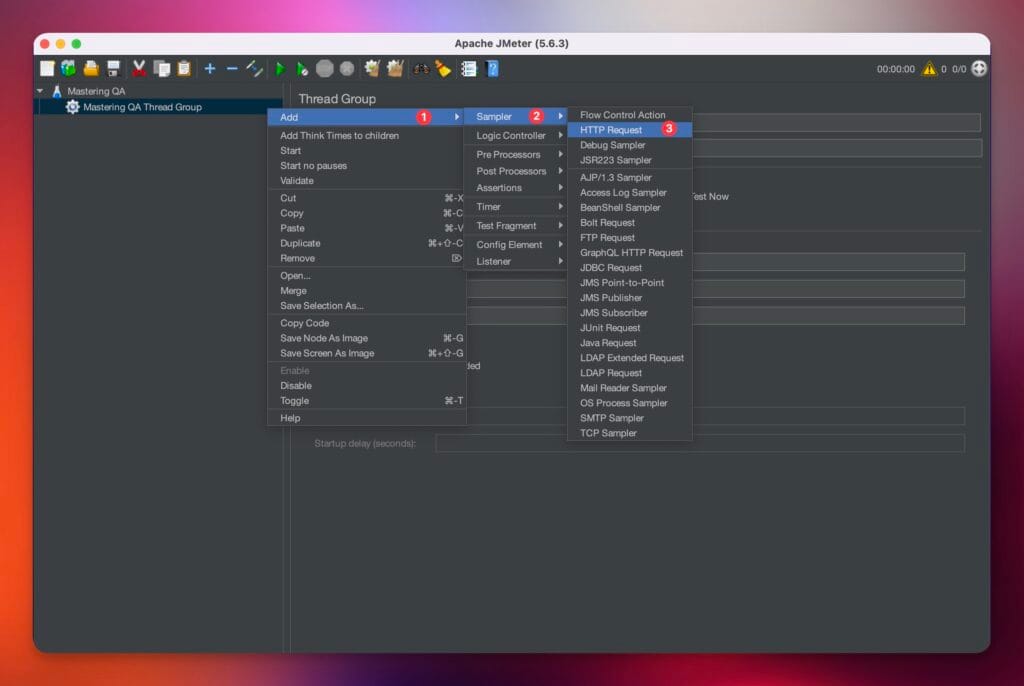Viewport: 1024px width, 686px height.
Task: Click the Clear results toolbar icon
Action: 372,69
